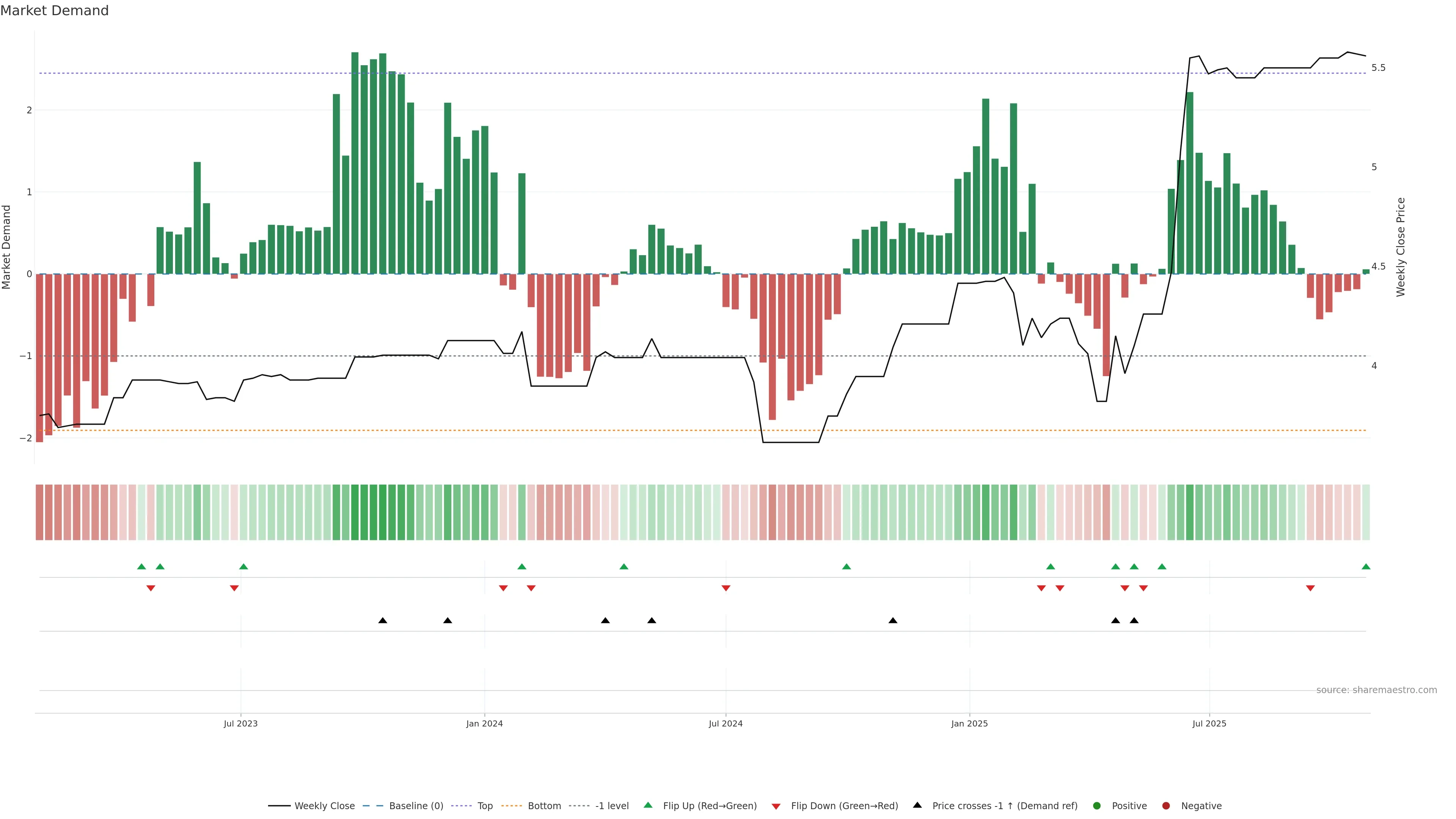Click the Jul 2023 x-axis label

pos(240,723)
